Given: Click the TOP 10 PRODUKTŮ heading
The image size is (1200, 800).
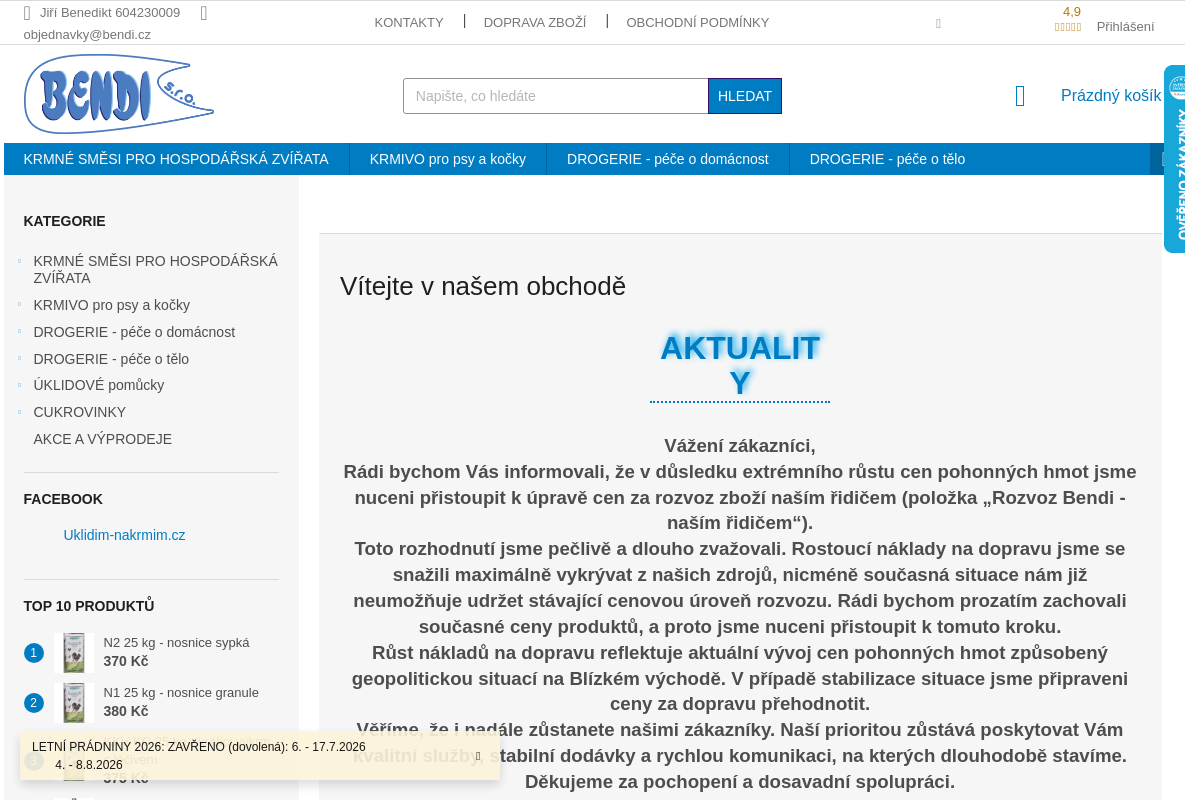Looking at the screenshot, I should pos(89,606).
